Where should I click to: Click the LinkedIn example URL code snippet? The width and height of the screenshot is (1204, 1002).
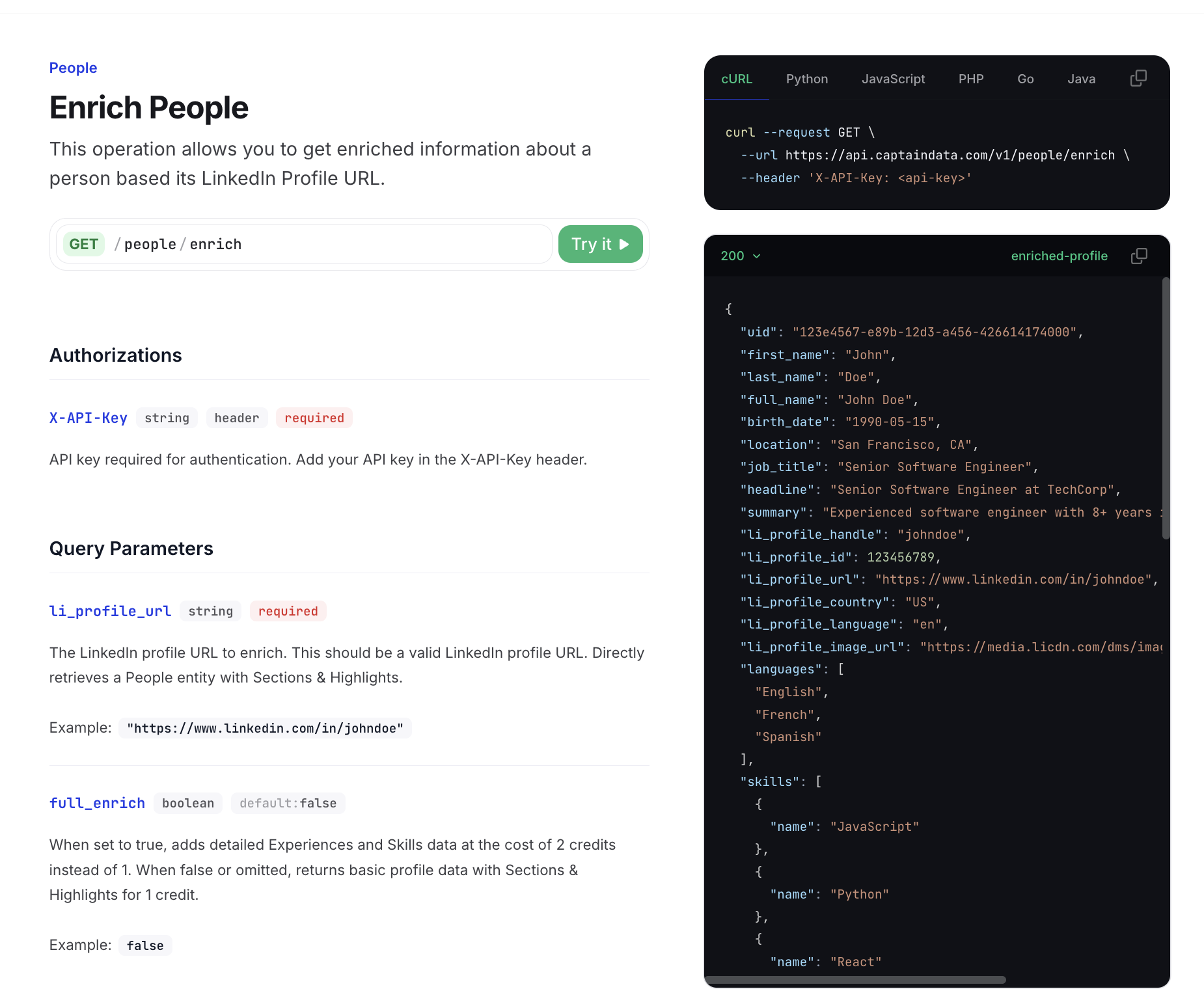pos(265,728)
